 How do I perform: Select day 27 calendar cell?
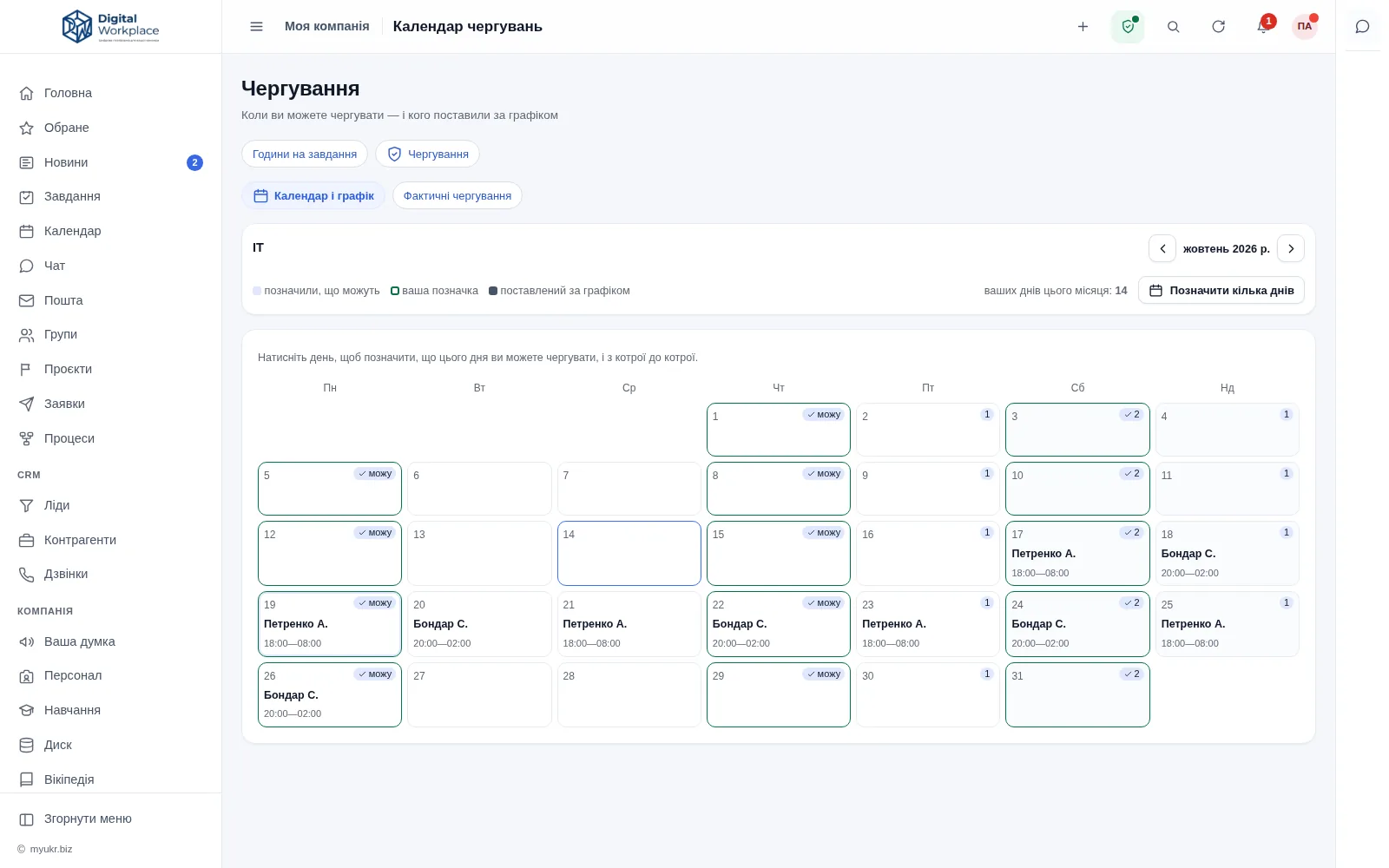coord(479,694)
